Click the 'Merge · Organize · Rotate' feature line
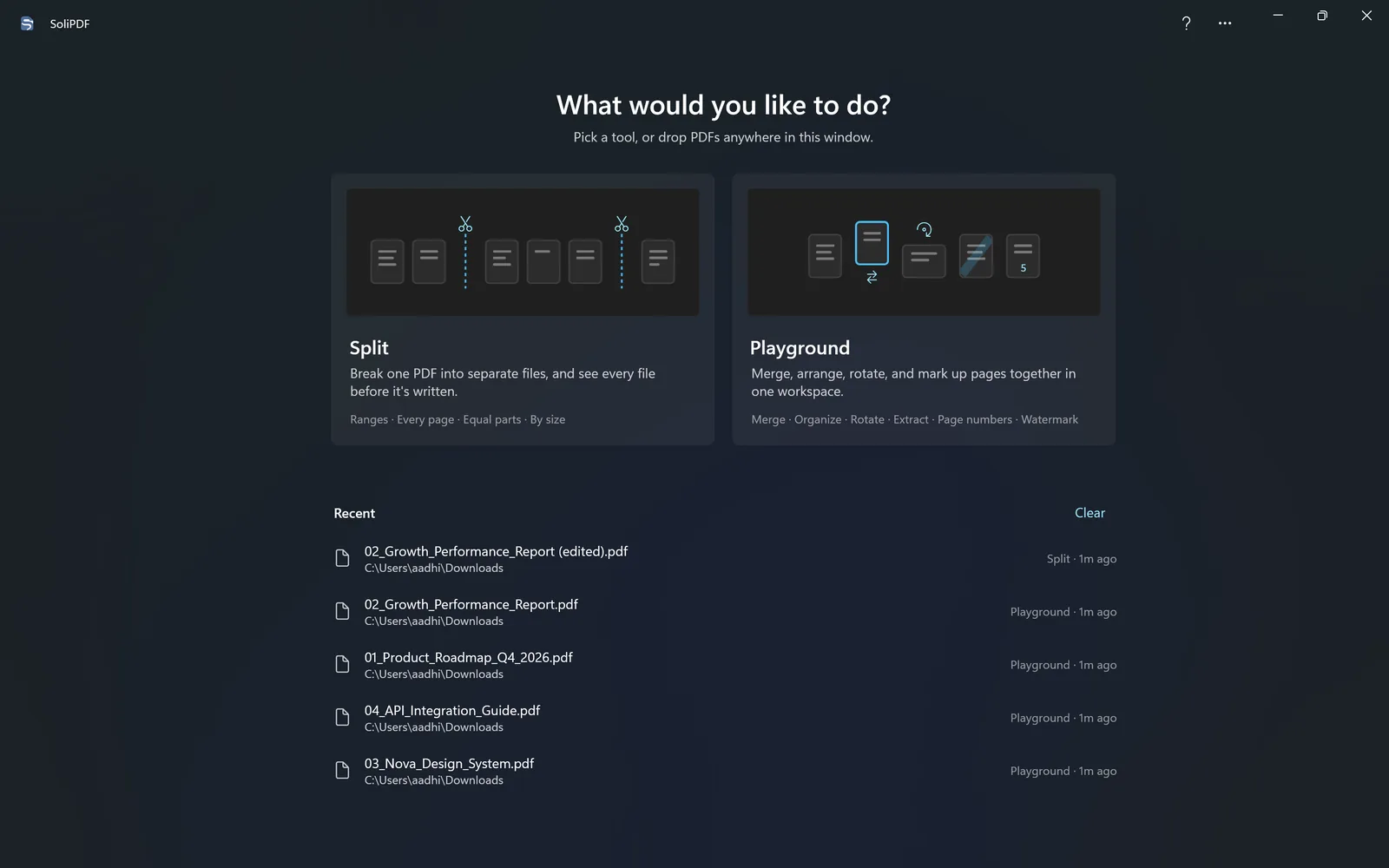This screenshot has height=868, width=1389. click(x=915, y=419)
